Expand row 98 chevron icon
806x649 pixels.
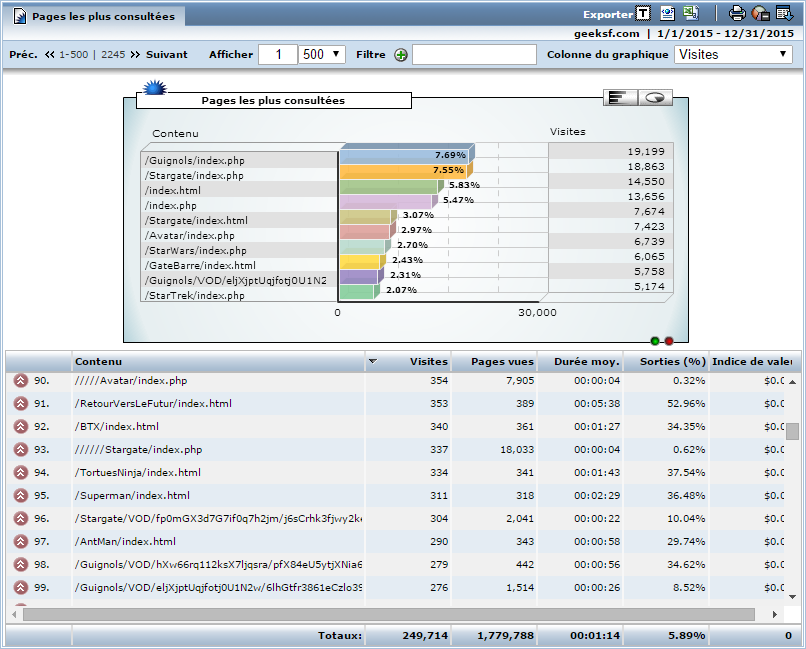(x=21, y=564)
